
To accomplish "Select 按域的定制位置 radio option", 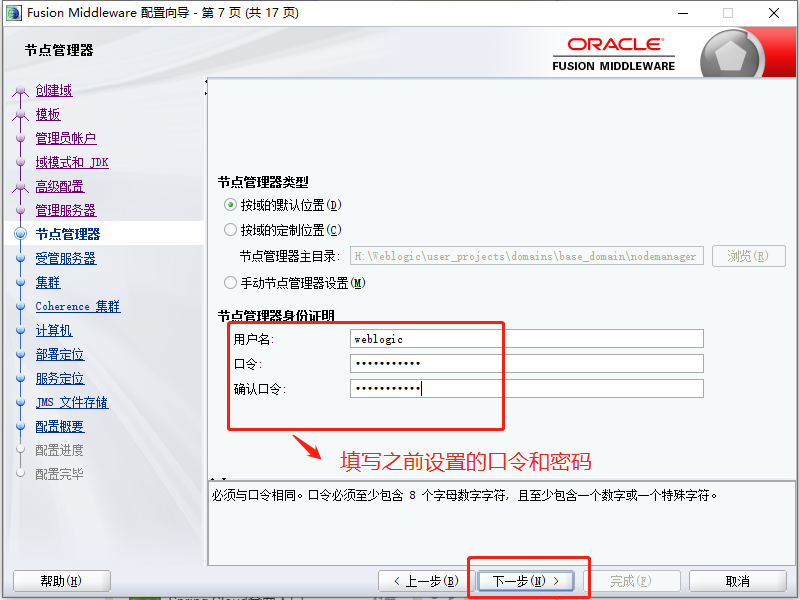I will tap(231, 230).
